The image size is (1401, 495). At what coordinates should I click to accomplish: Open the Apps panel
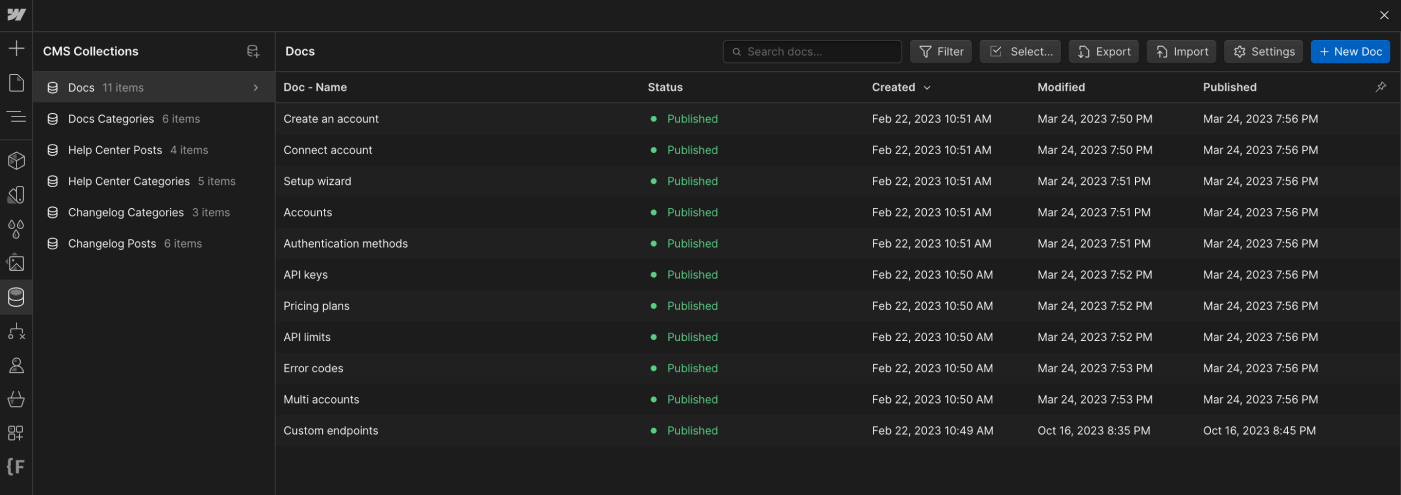tap(16, 433)
